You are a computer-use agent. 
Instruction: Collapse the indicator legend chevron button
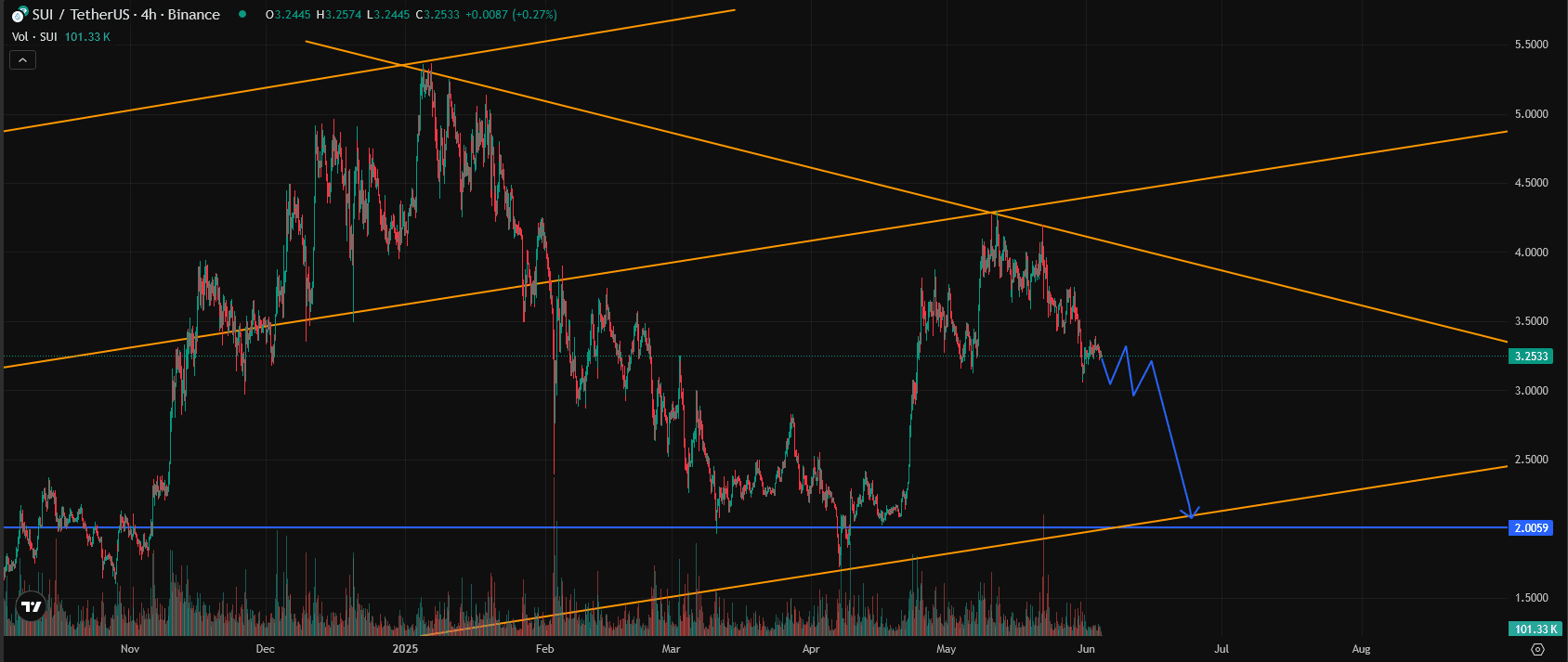pyautogui.click(x=23, y=60)
